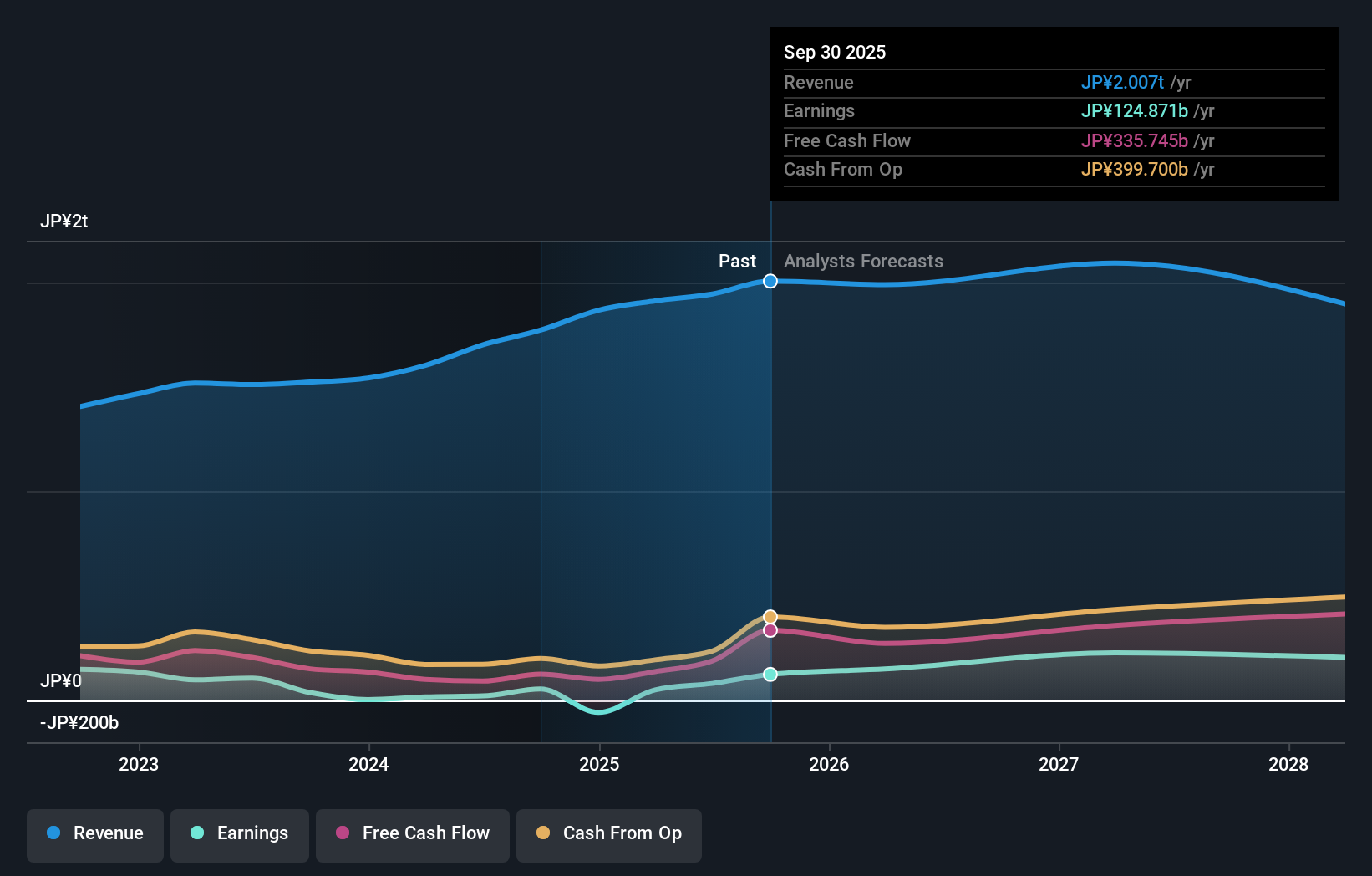Click the Cash From Op legend button

click(x=608, y=835)
